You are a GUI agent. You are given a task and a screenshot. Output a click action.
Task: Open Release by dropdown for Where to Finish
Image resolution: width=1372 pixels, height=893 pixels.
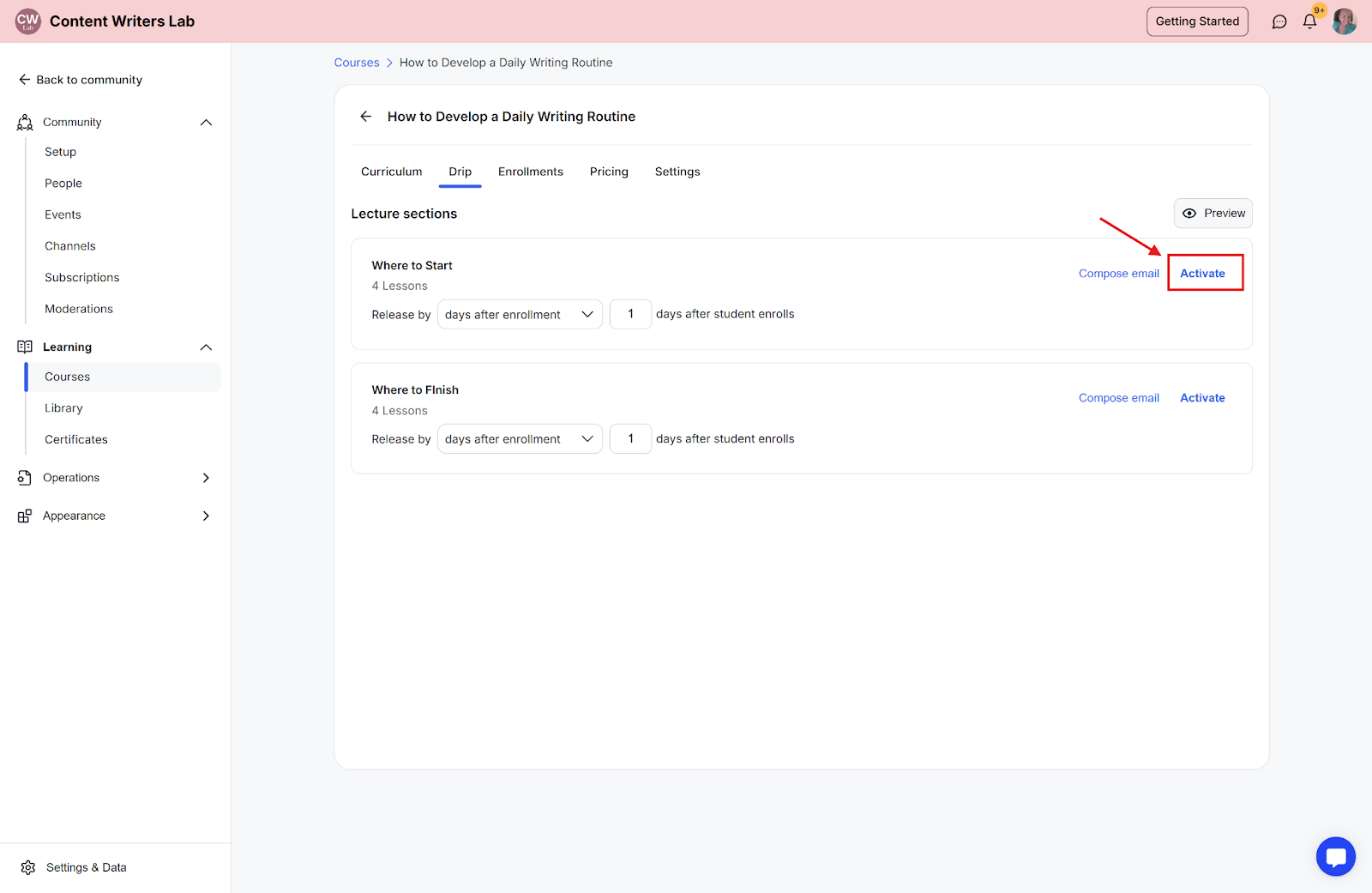point(520,439)
